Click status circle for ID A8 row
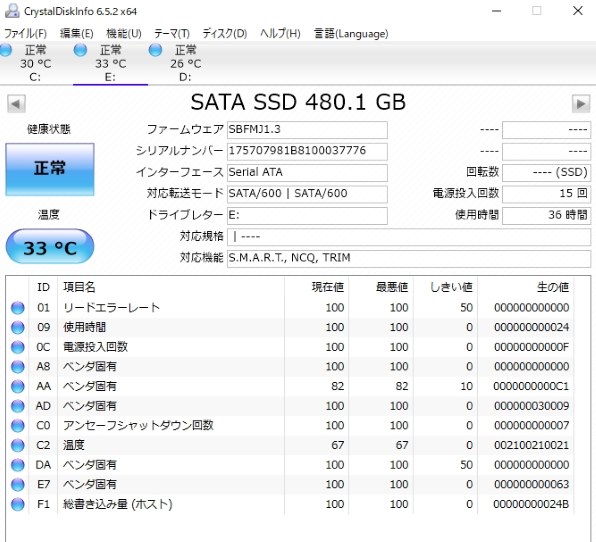Screen dimensions: 596x542 tap(17, 367)
